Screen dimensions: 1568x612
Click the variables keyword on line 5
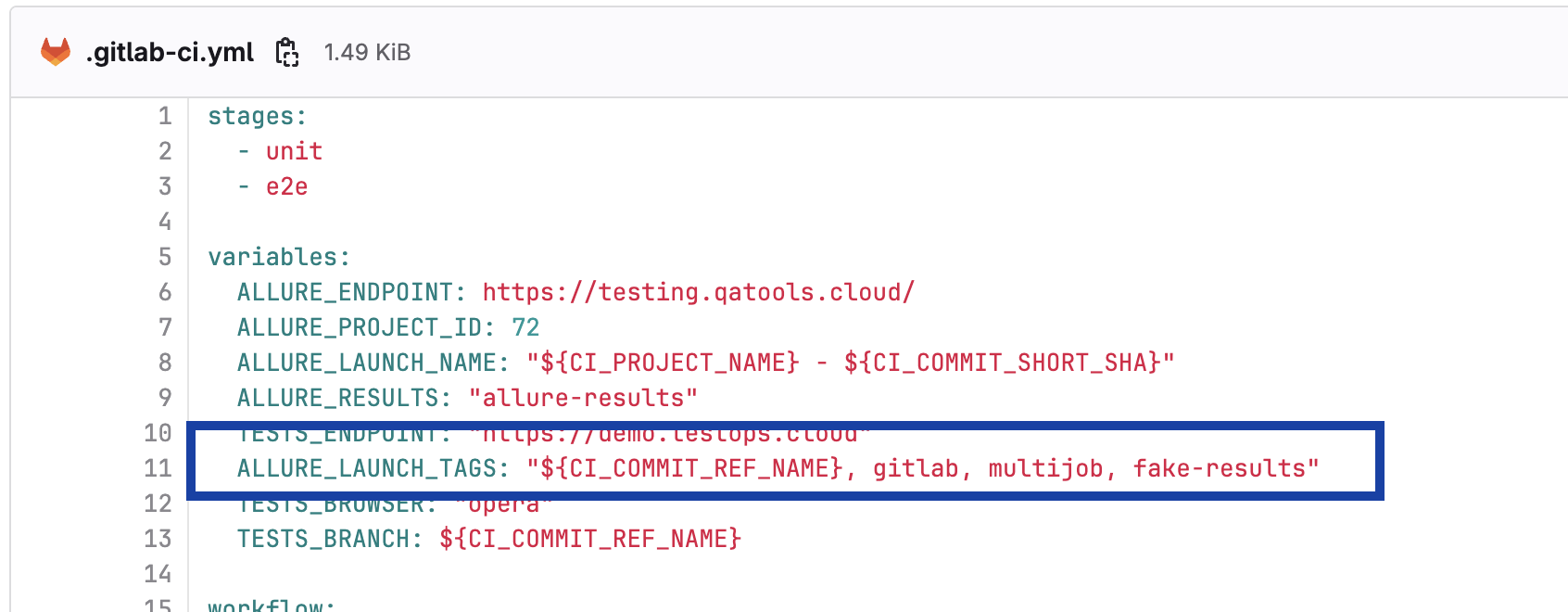272,257
